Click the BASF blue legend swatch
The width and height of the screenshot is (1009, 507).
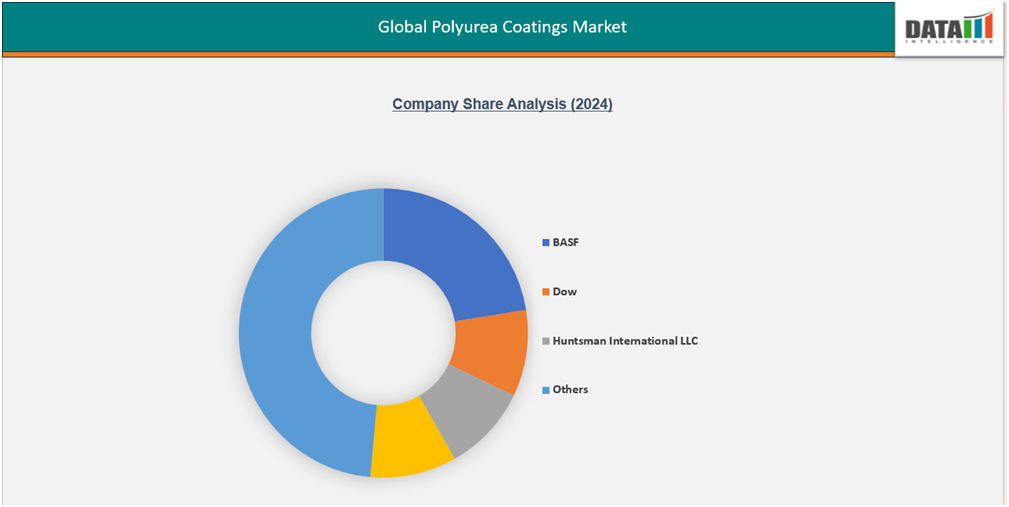(x=546, y=243)
